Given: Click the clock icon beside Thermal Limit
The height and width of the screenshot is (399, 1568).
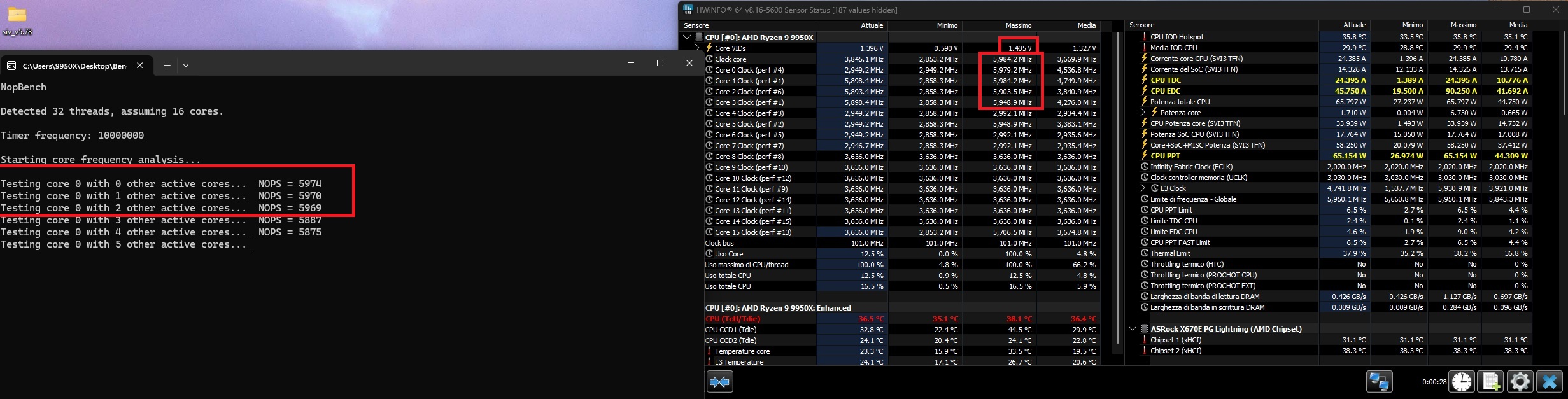Looking at the screenshot, I should (1145, 253).
